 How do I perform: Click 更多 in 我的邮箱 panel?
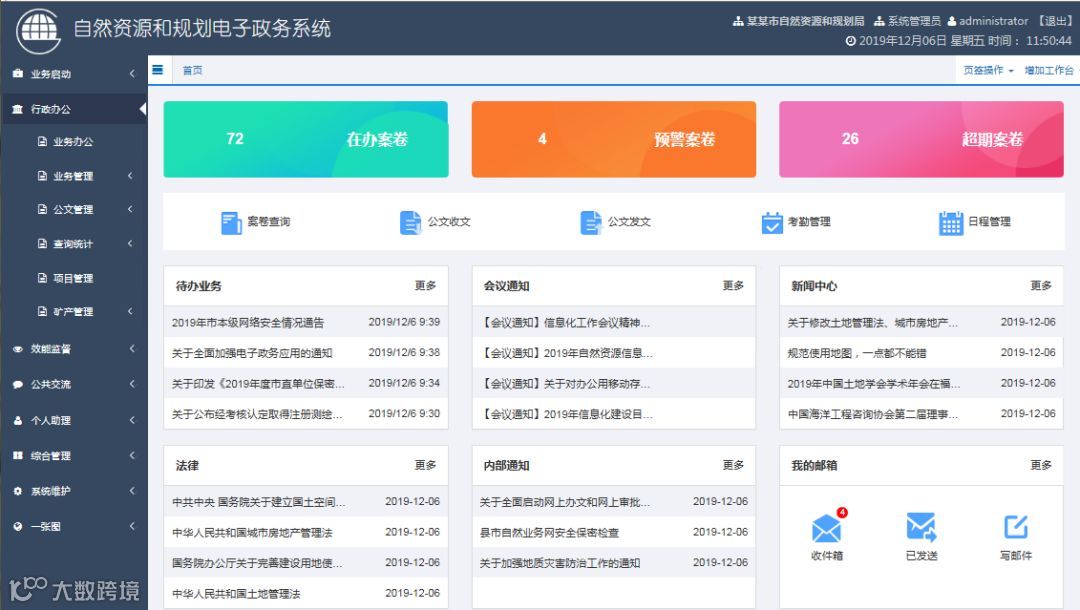[x=1041, y=465]
